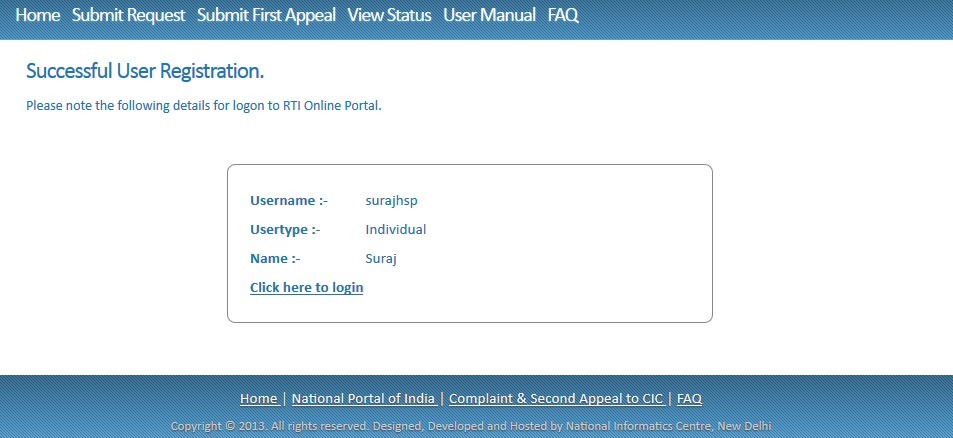953x438 pixels.
Task: Open Home in the top navigation bar
Action: tap(38, 16)
